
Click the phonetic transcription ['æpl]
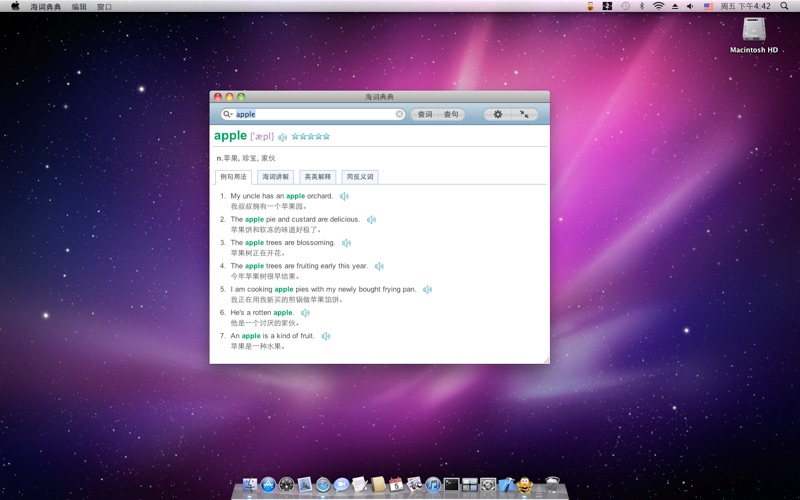pyautogui.click(x=262, y=136)
